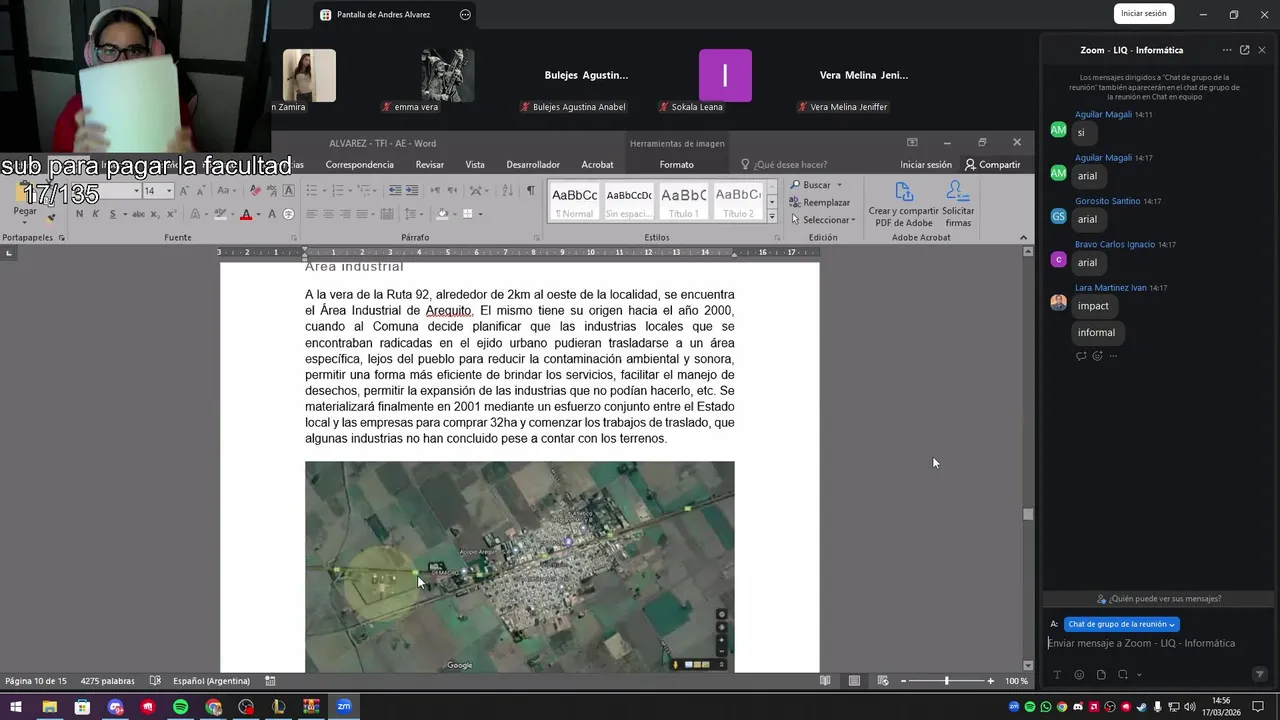1280x720 pixels.
Task: Center the paragraph text
Action: (x=327, y=214)
